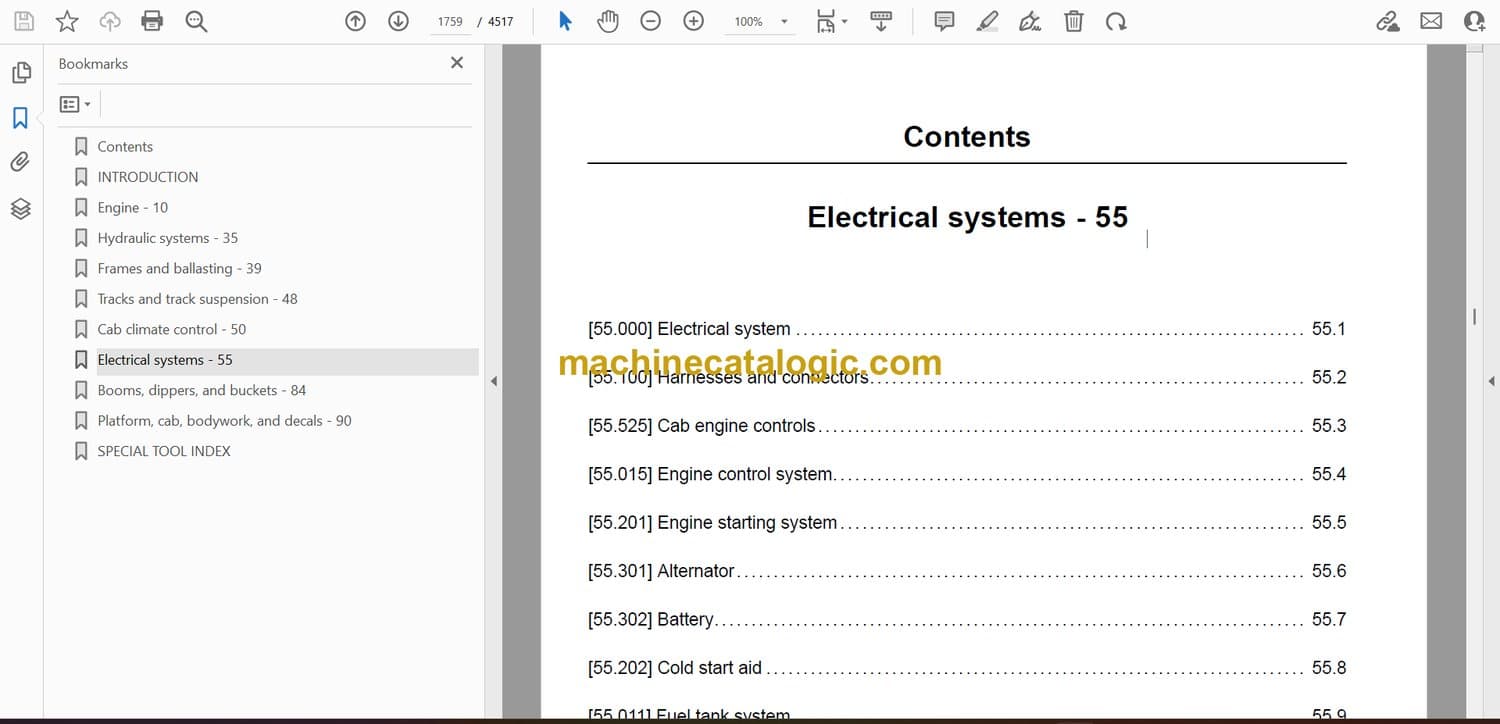This screenshot has height=724, width=1500.
Task: Click the Delete trash icon
Action: 1073,21
